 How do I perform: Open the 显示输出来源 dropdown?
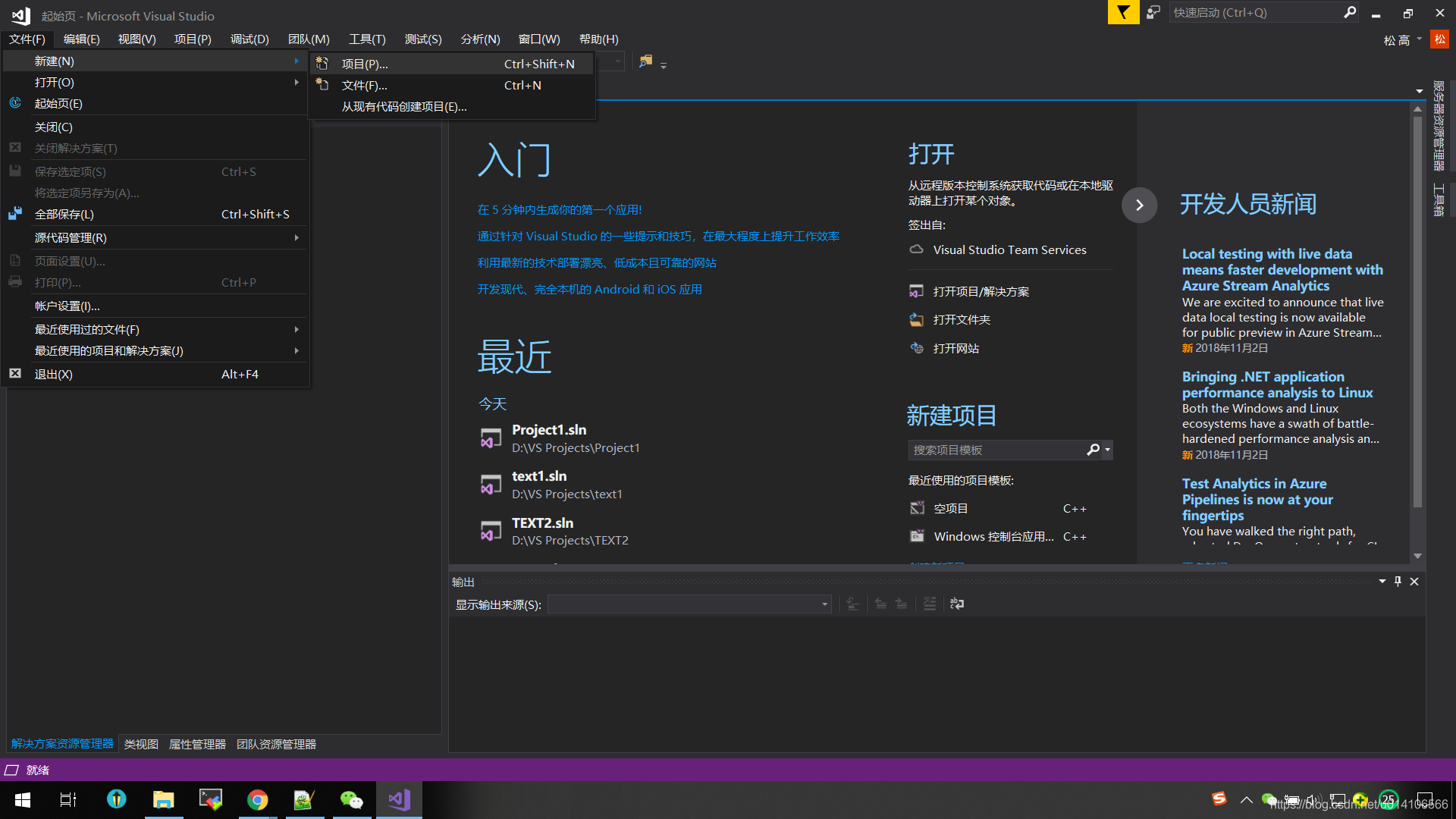(824, 604)
